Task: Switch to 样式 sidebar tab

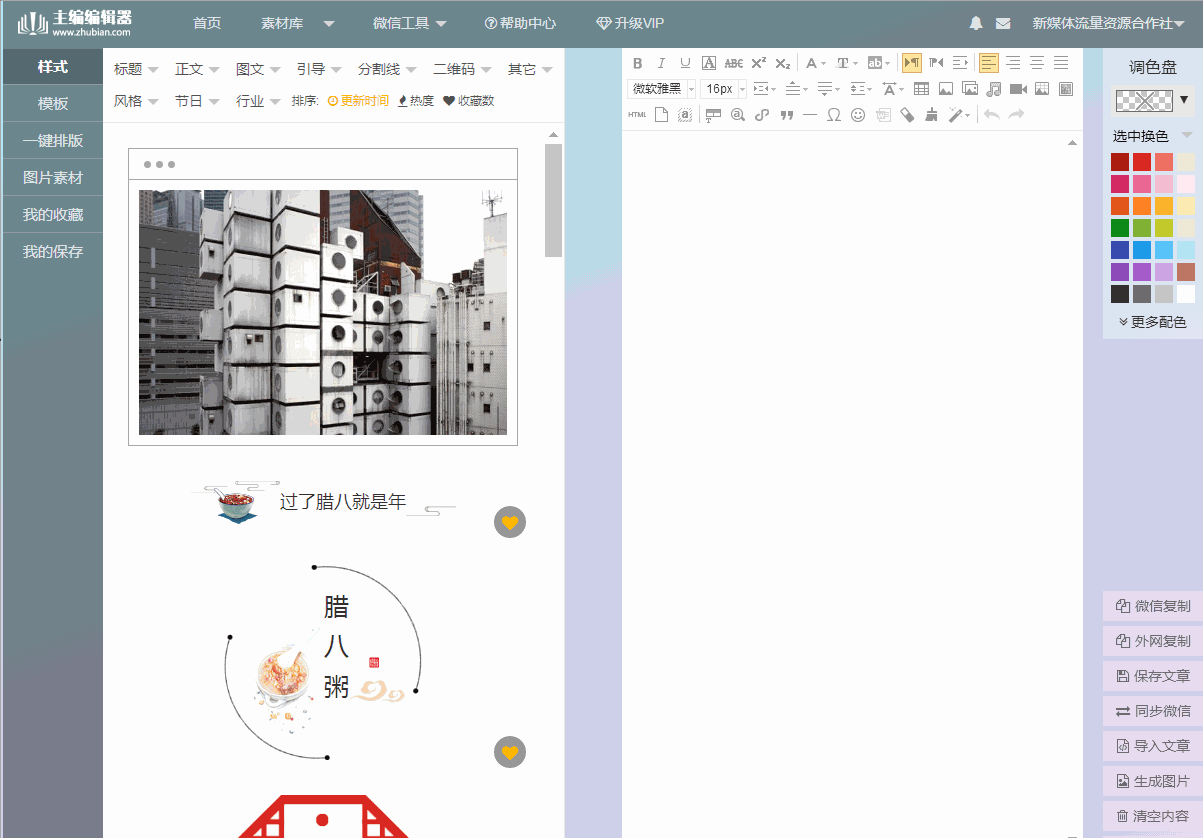Action: 52,66
